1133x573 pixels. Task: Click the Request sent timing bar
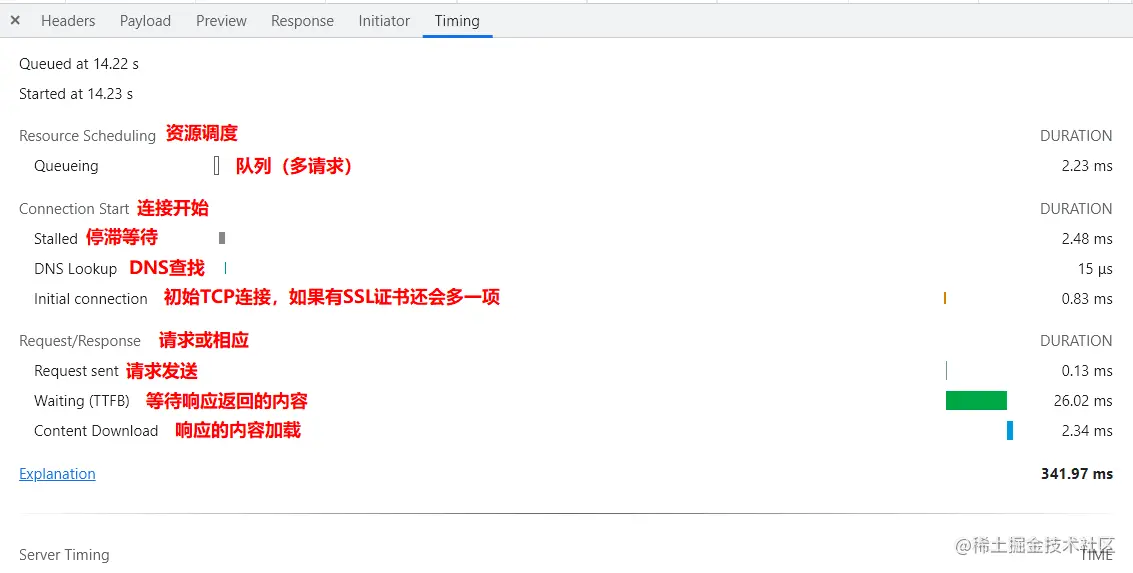coord(946,371)
